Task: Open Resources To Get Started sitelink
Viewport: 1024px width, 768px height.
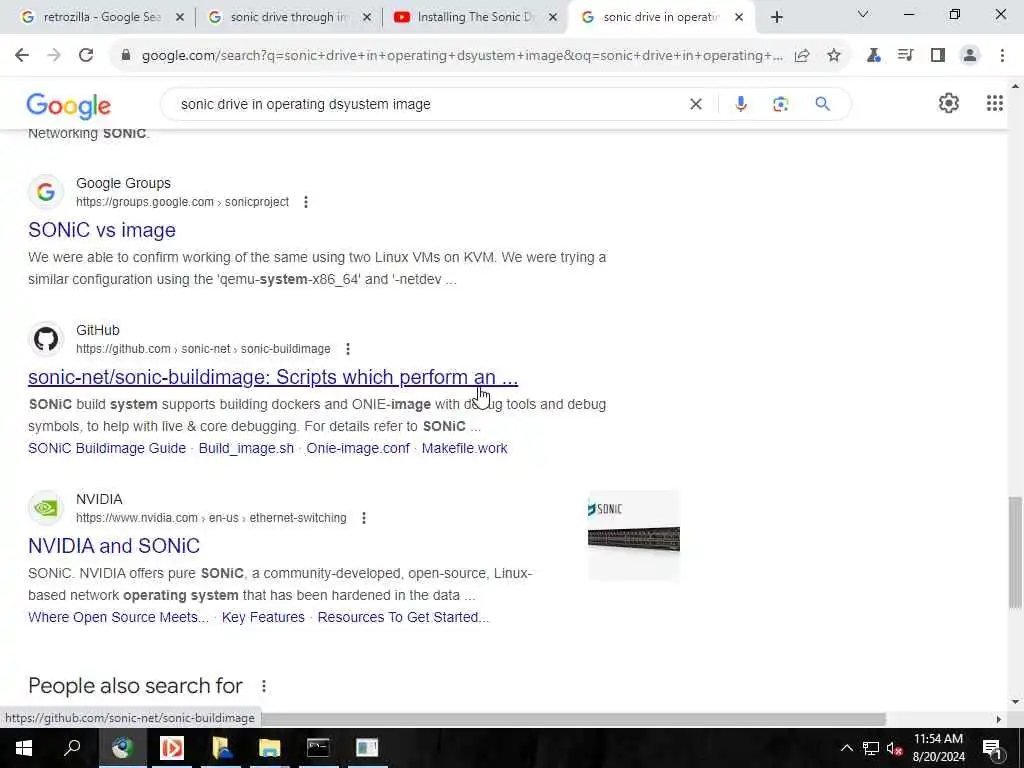Action: click(403, 618)
